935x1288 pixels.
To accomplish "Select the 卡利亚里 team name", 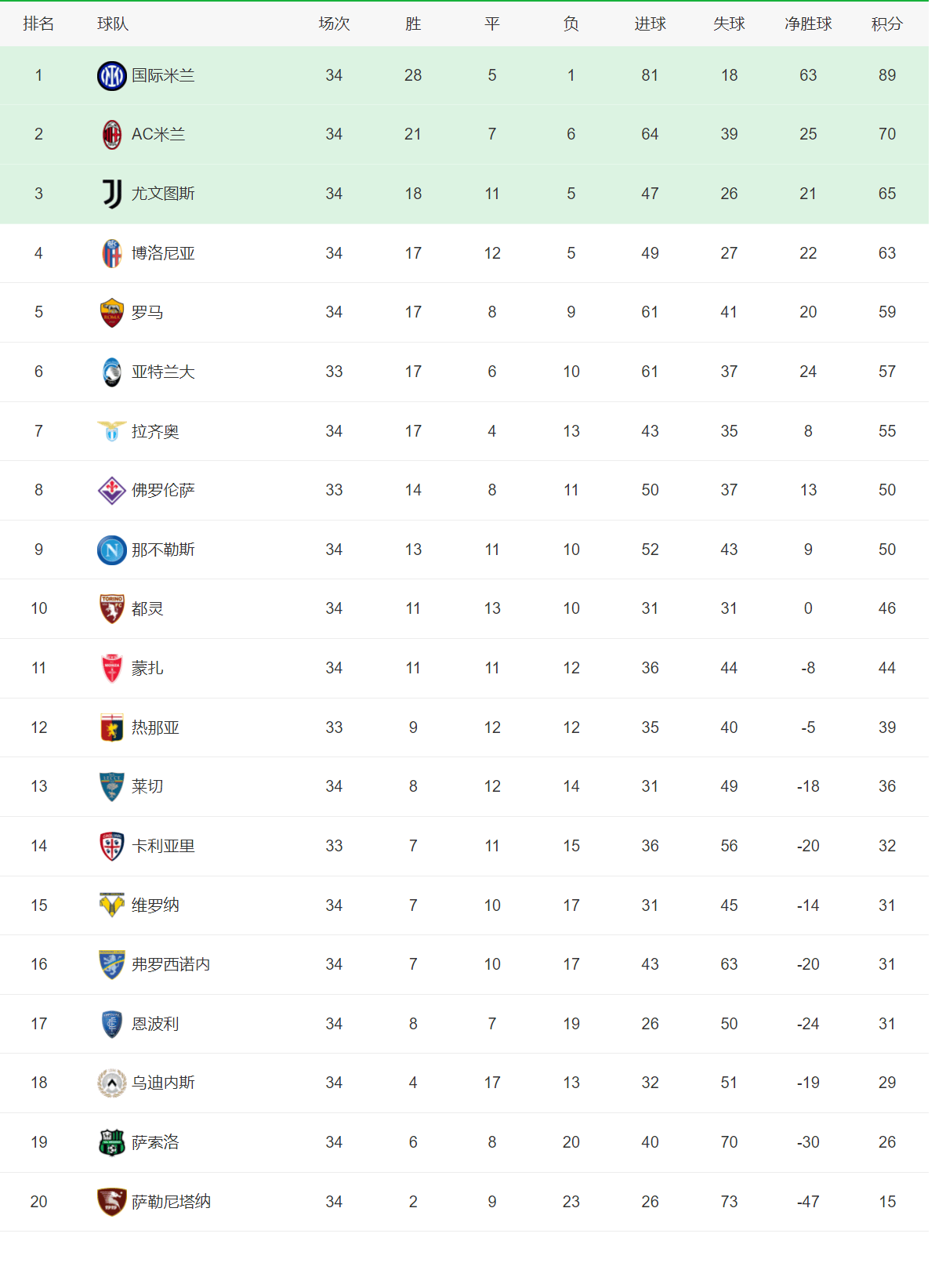I will pyautogui.click(x=163, y=847).
